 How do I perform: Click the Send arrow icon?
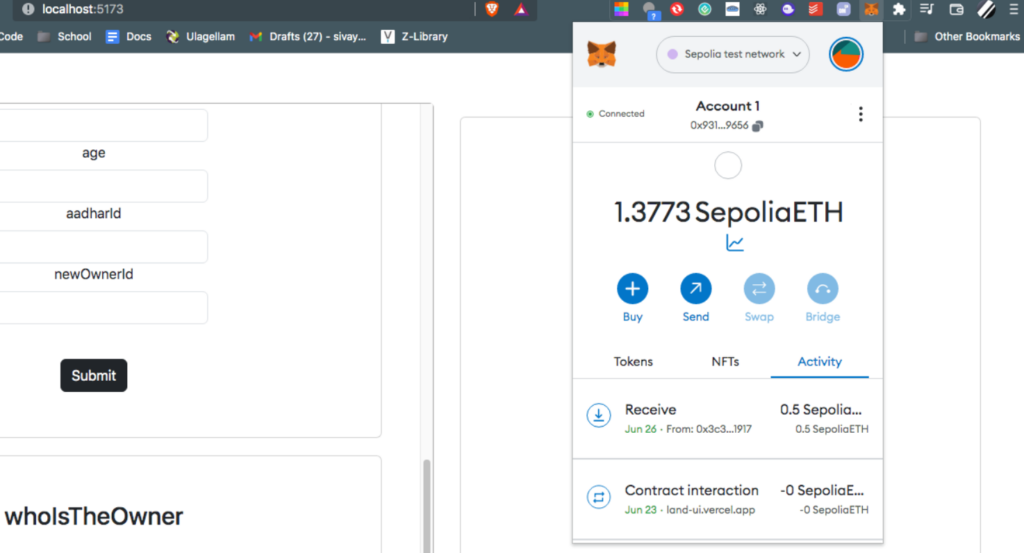(x=695, y=289)
